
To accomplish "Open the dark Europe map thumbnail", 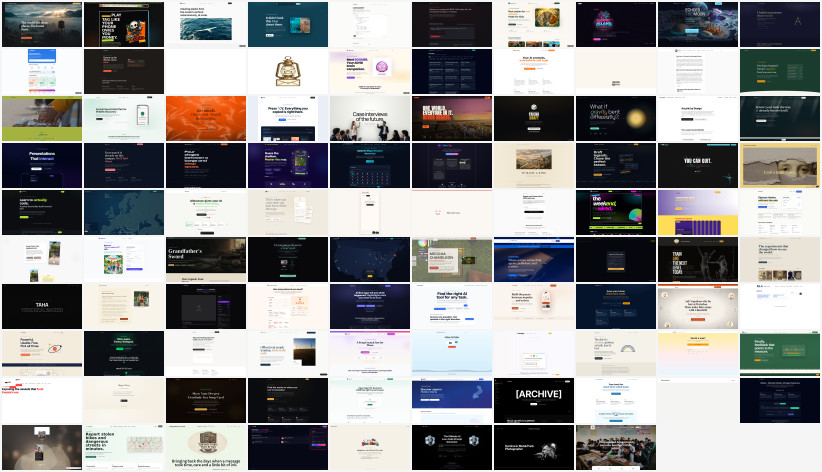I will 124,212.
